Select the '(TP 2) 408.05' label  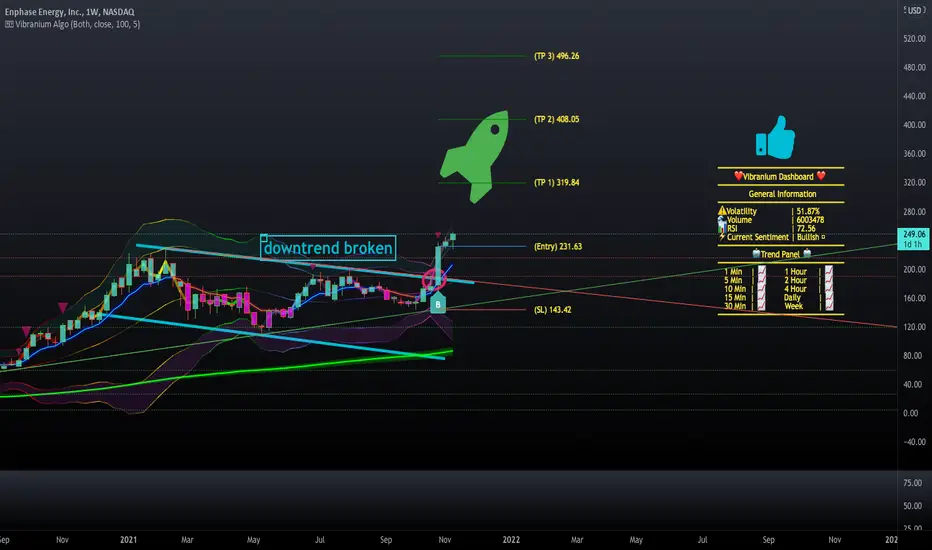(x=556, y=120)
